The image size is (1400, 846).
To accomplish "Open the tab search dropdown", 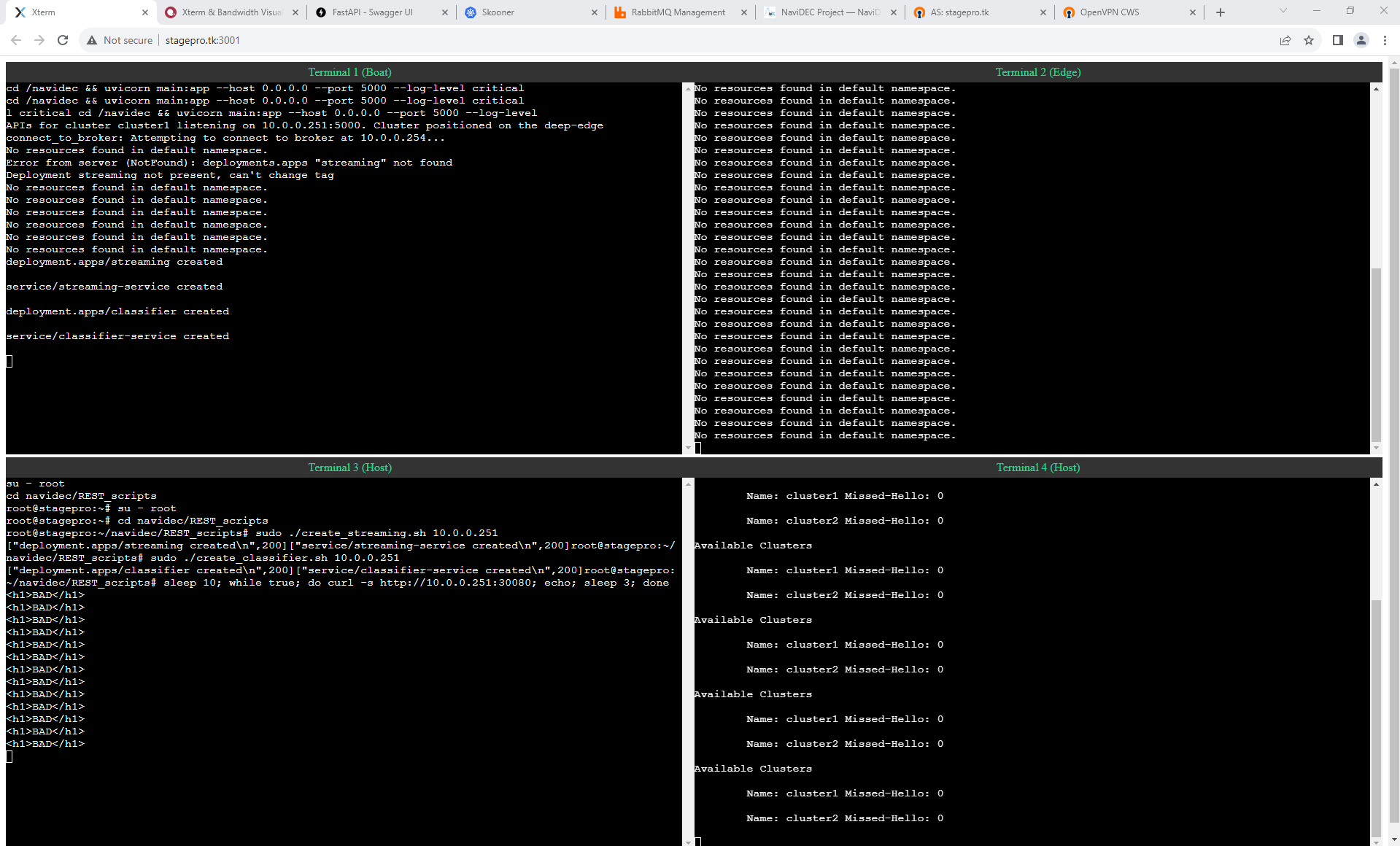I will click(1283, 10).
